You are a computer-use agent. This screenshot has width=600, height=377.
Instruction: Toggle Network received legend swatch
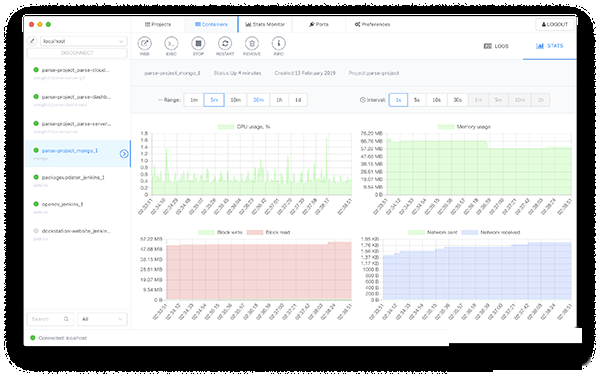[x=470, y=232]
